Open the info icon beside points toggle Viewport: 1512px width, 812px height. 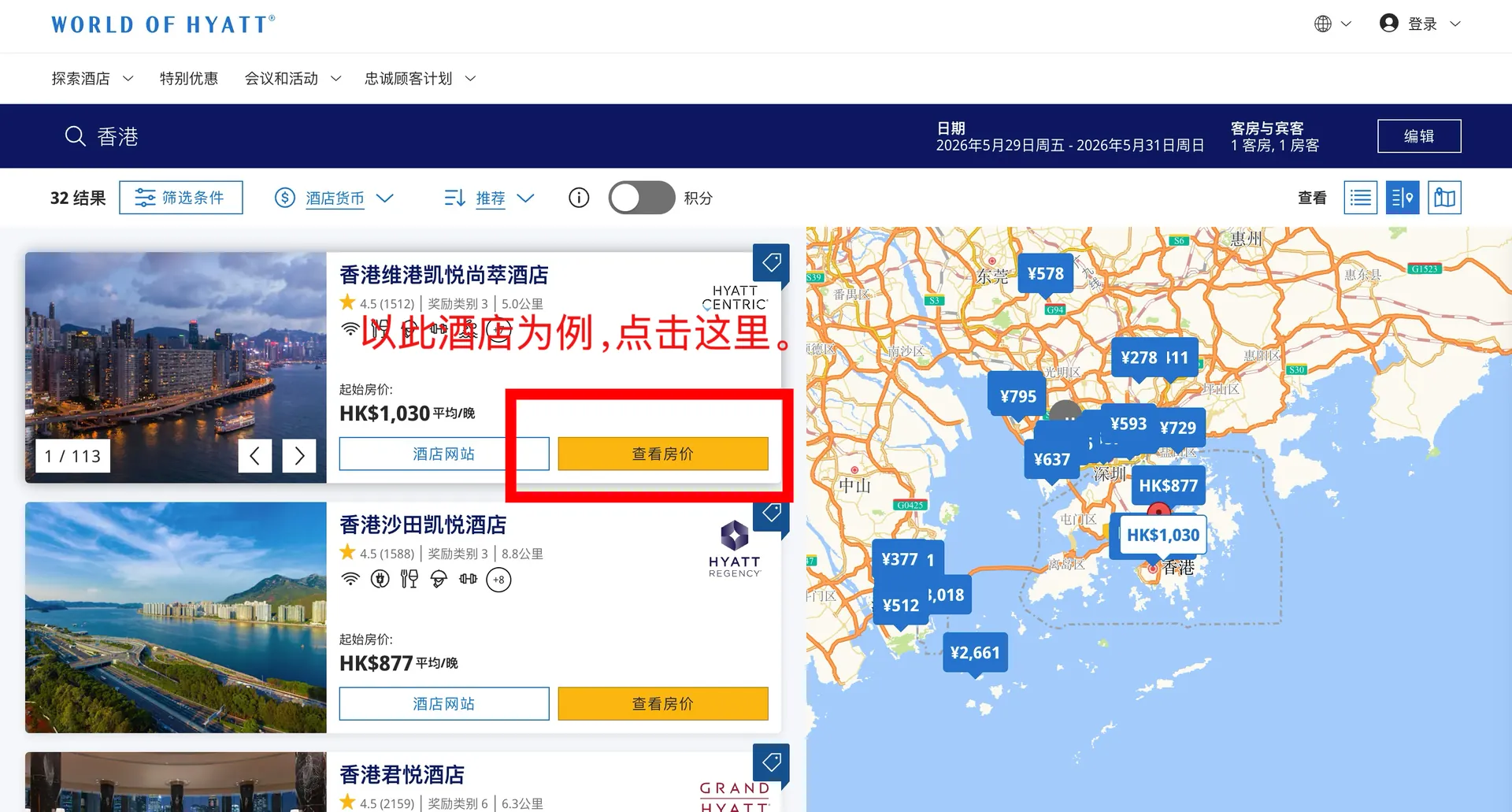[x=579, y=198]
